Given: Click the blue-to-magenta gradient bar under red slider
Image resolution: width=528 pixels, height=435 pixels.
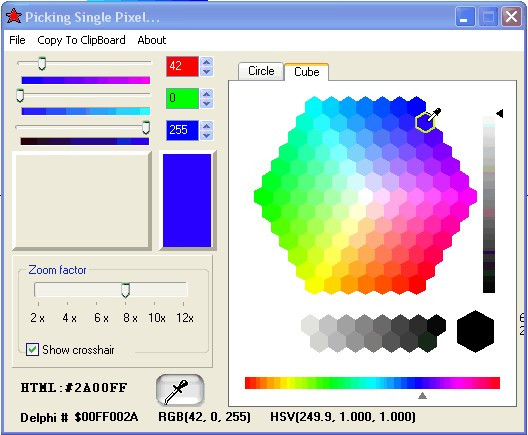Looking at the screenshot, I should pyautogui.click(x=86, y=80).
